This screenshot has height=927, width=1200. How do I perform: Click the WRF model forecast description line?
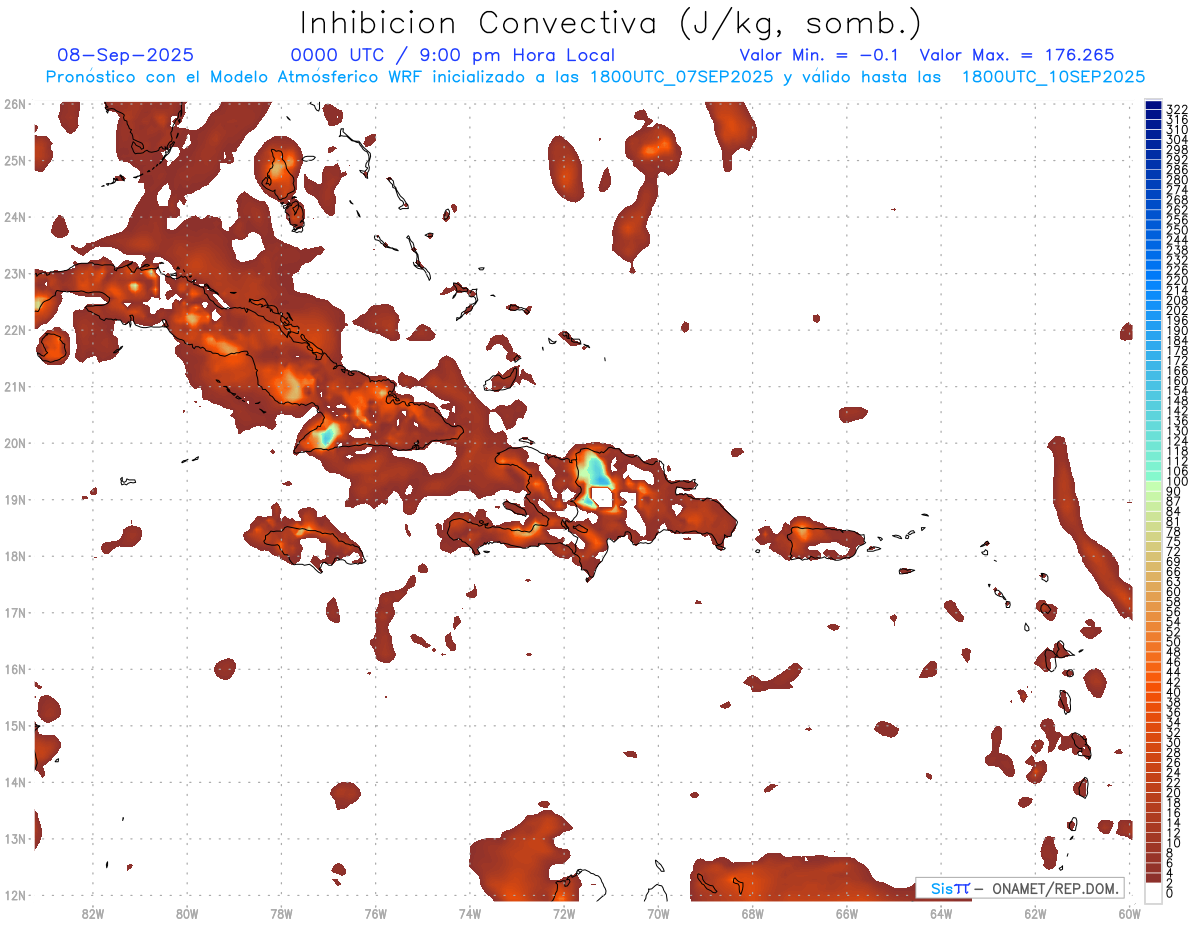(x=595, y=77)
